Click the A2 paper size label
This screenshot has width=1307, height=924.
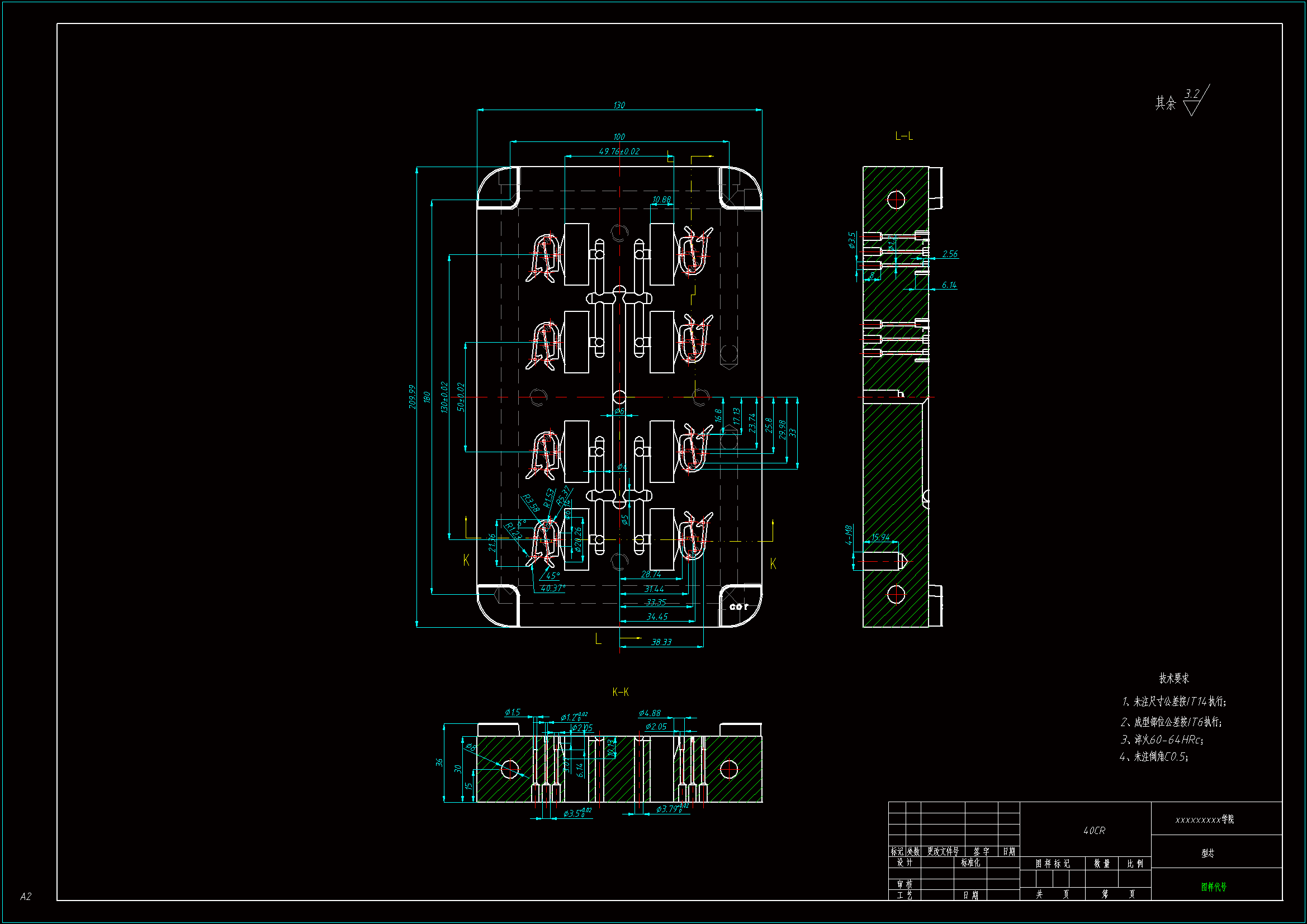click(x=26, y=896)
